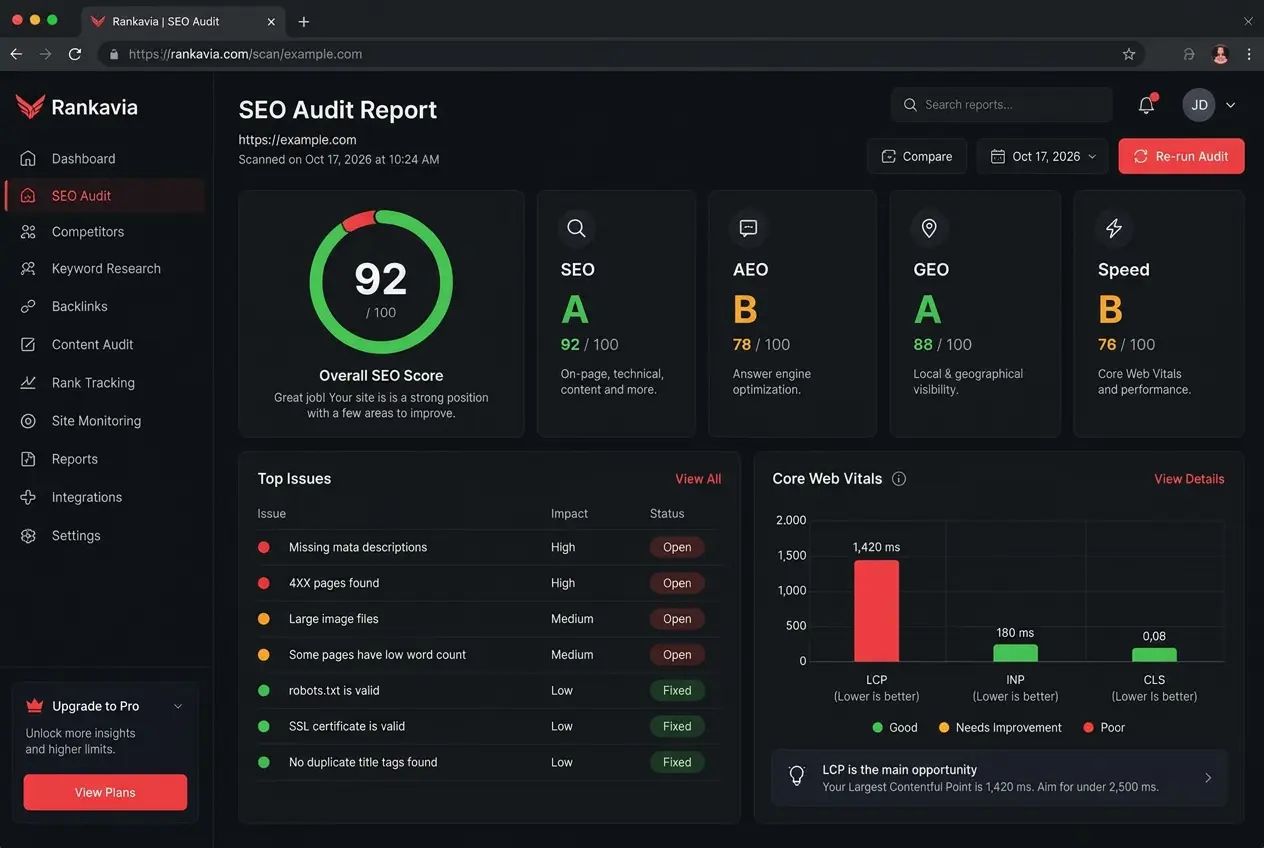Image resolution: width=1264 pixels, height=848 pixels.
Task: Click the Missing mata descriptions issue
Action: tap(358, 547)
